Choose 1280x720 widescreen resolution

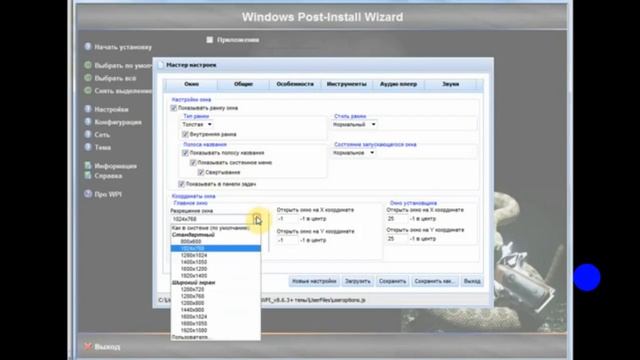(216, 289)
